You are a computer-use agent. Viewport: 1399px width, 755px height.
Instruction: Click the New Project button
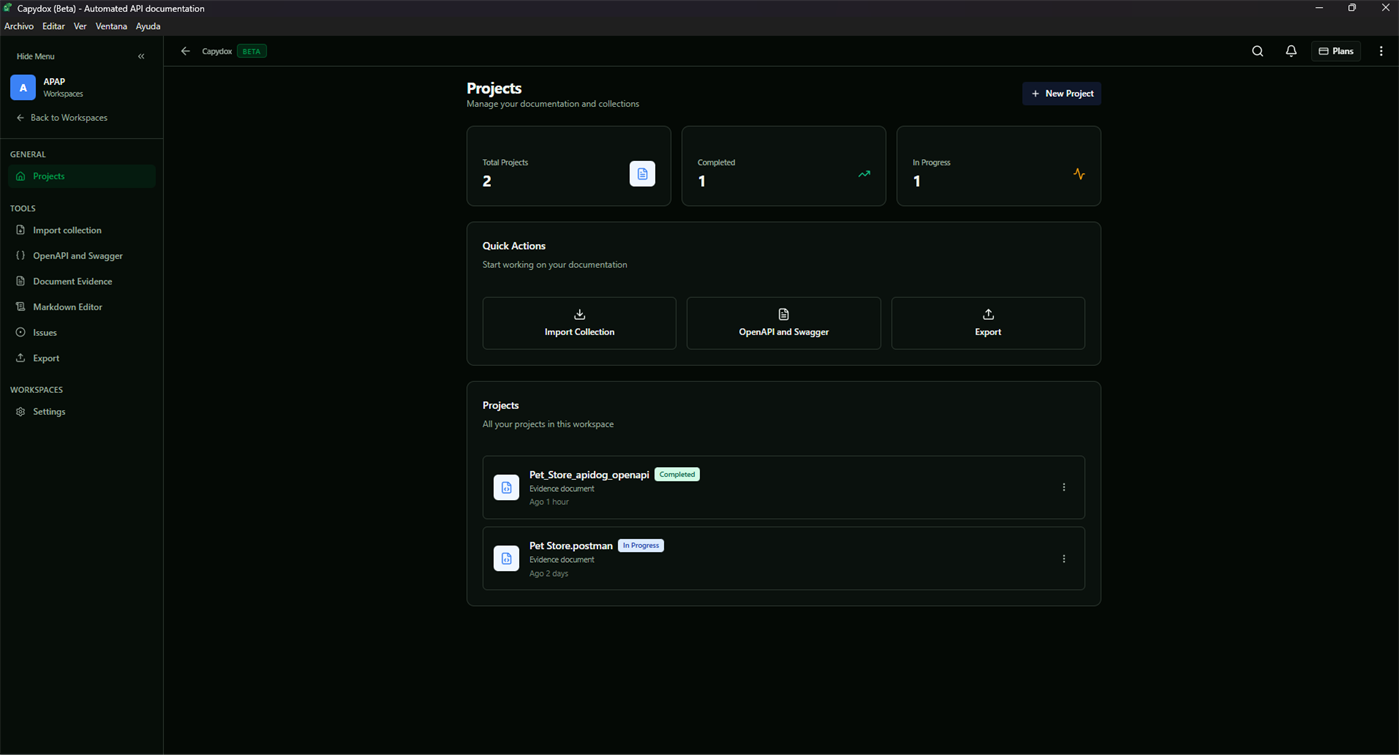[1061, 94]
